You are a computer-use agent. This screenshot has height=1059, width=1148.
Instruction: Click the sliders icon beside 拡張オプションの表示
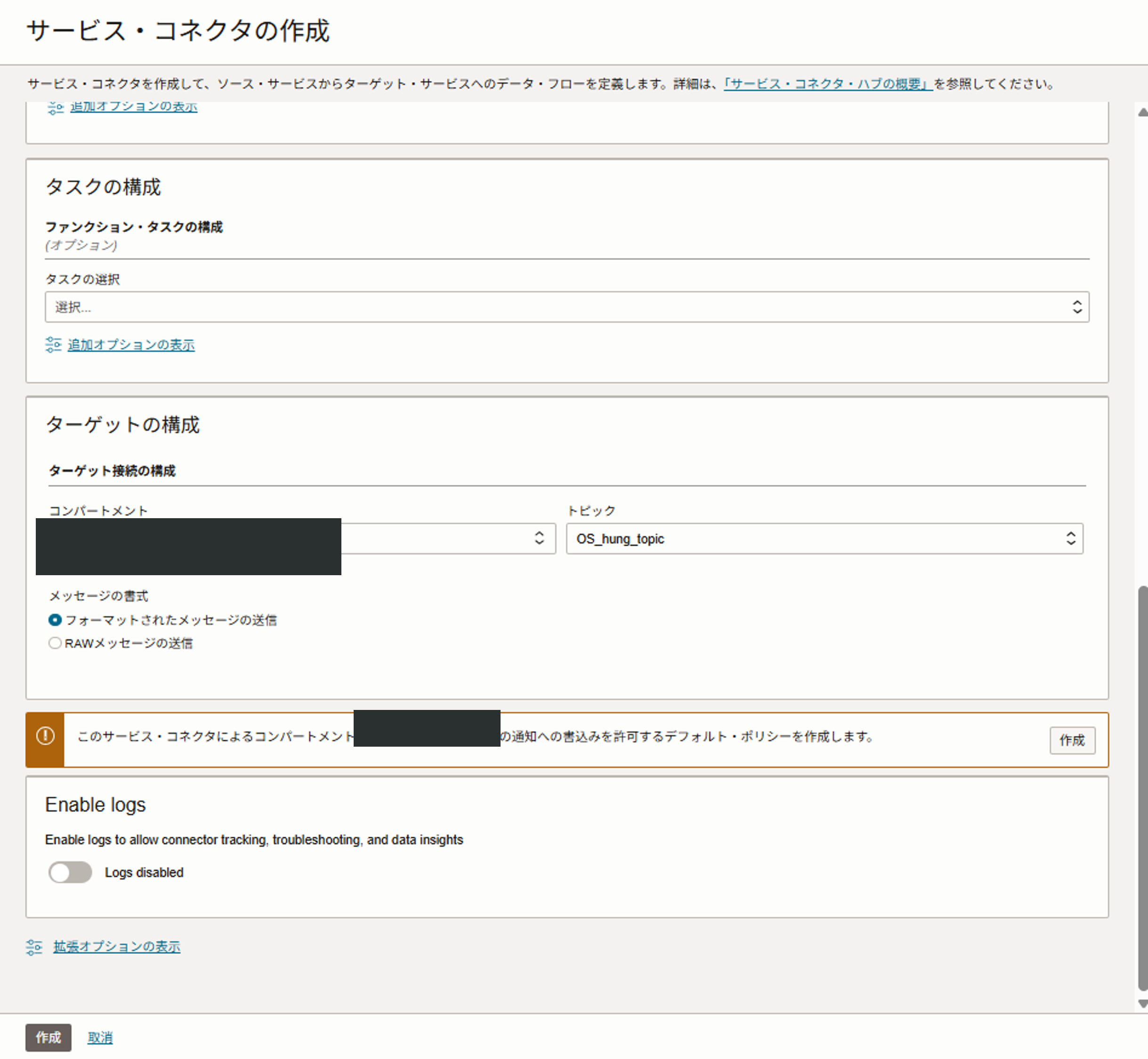click(x=34, y=947)
